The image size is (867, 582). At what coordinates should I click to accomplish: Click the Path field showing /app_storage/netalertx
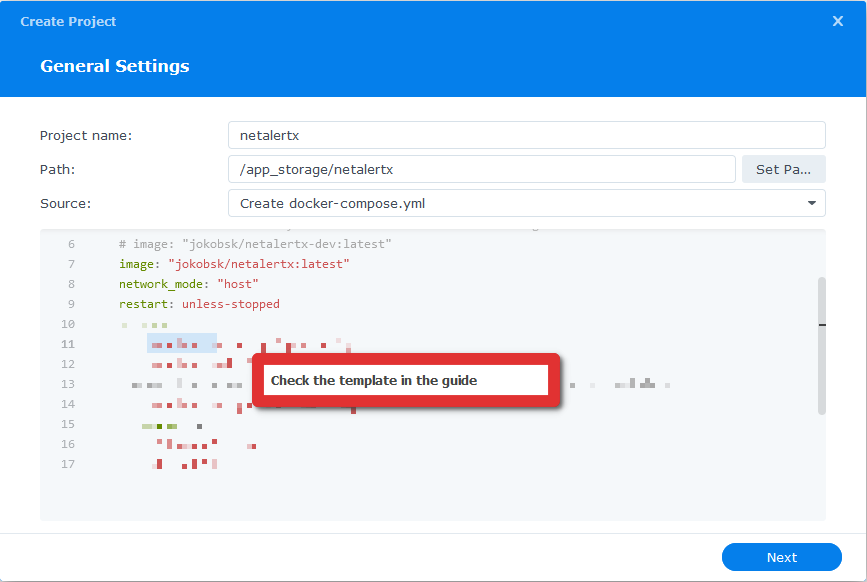(x=481, y=169)
